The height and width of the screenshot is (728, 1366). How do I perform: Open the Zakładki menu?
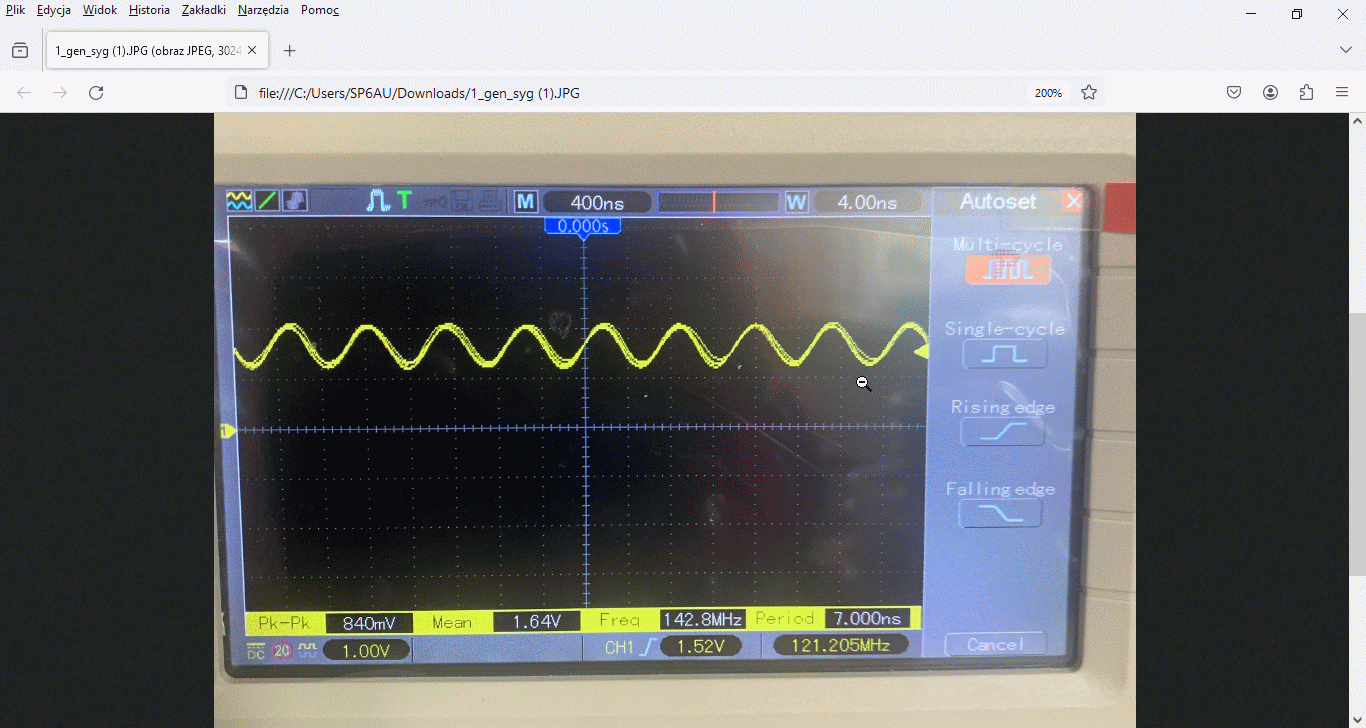[204, 10]
